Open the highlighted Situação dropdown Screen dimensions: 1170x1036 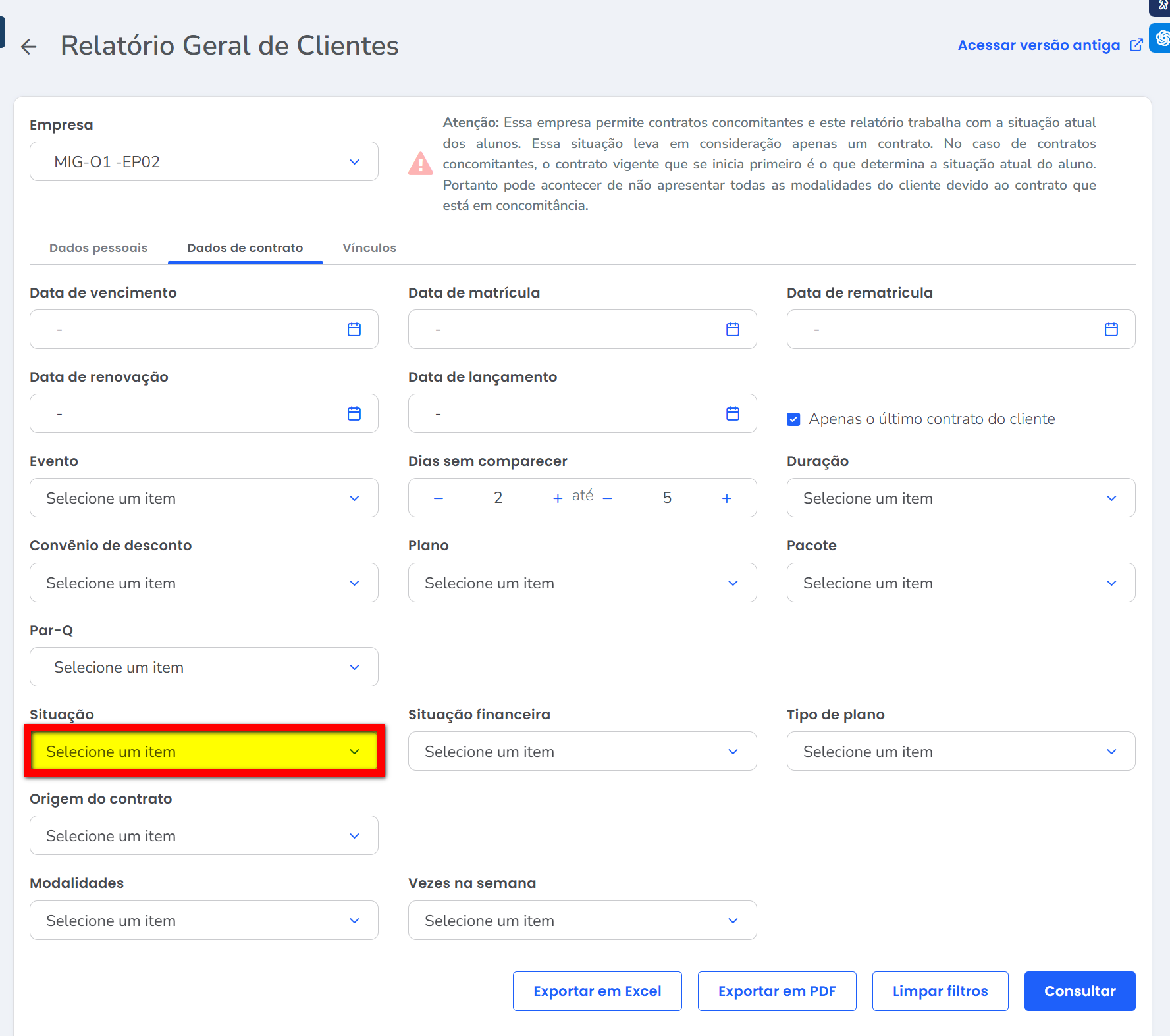[204, 752]
